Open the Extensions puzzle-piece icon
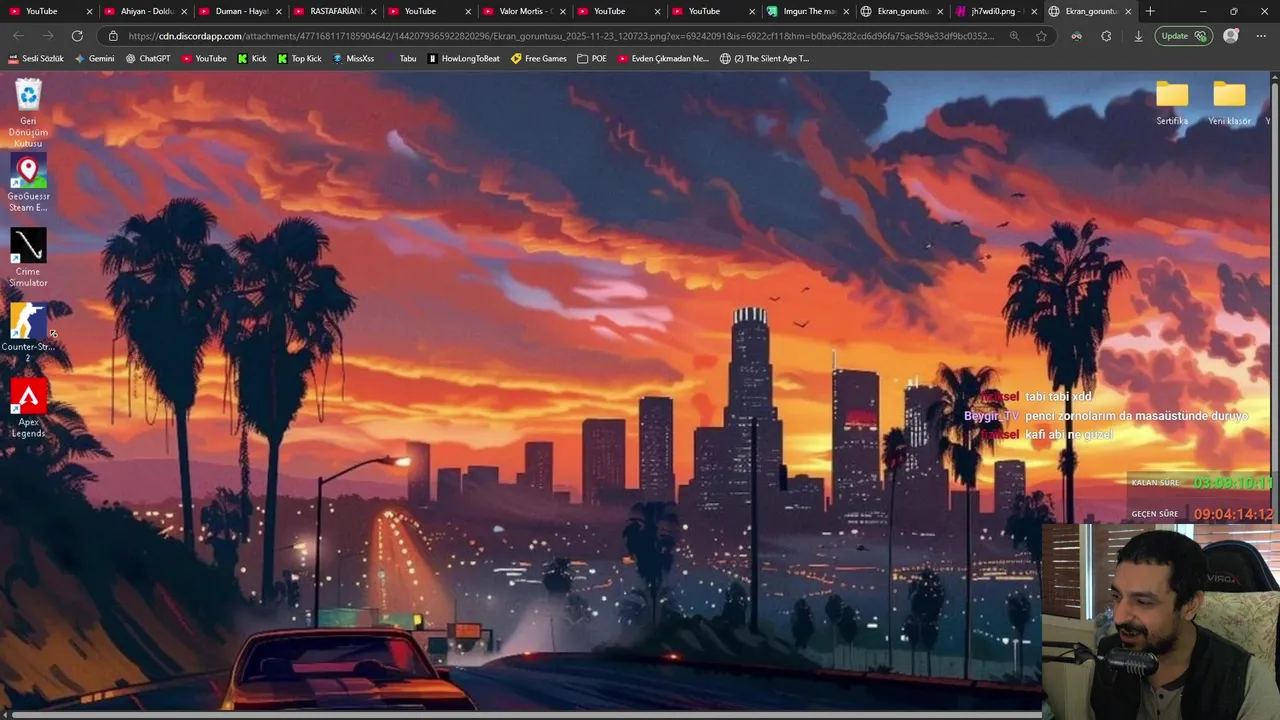1280x720 pixels. (1106, 36)
